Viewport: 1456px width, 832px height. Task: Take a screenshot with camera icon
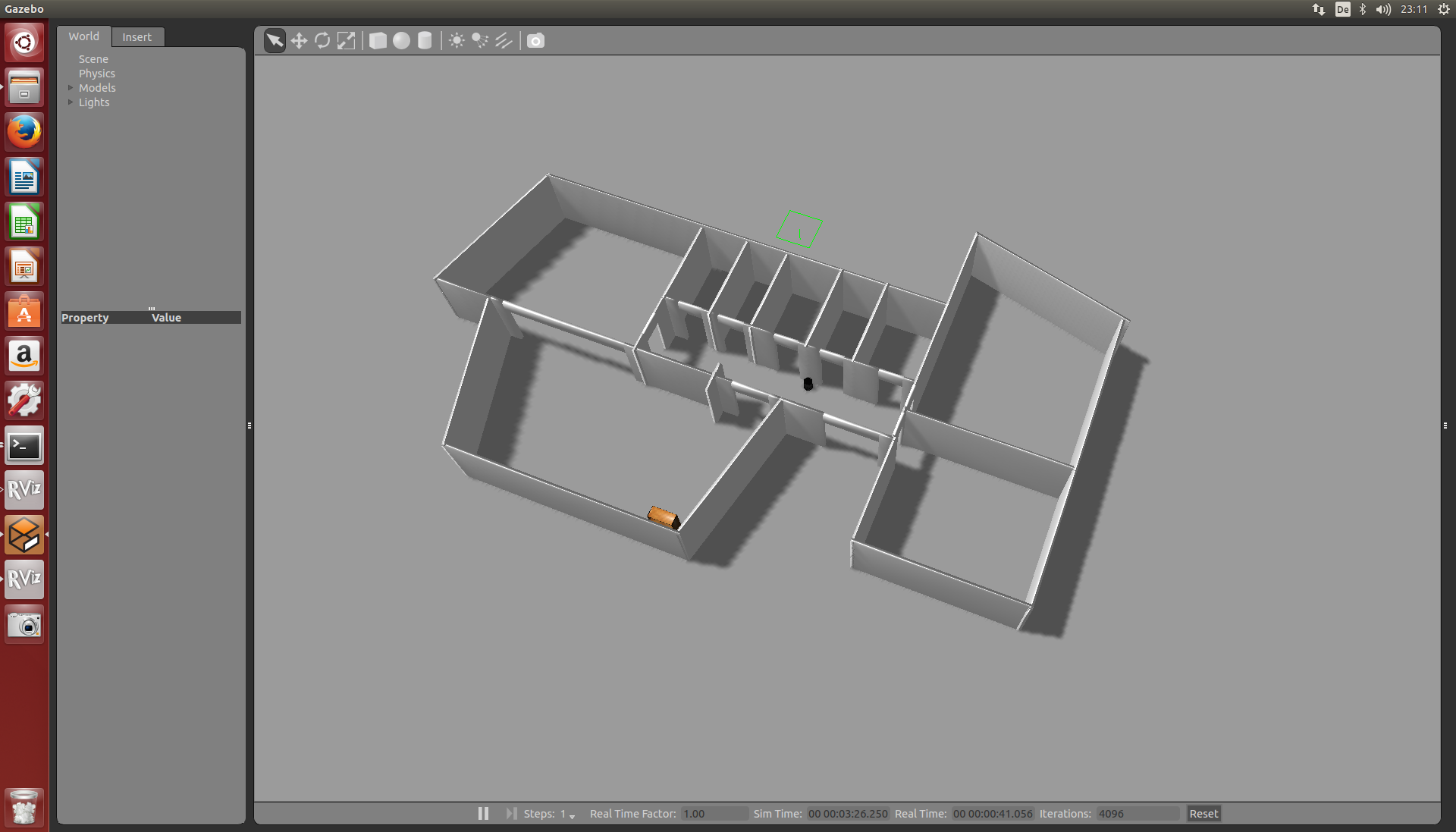[x=535, y=40]
